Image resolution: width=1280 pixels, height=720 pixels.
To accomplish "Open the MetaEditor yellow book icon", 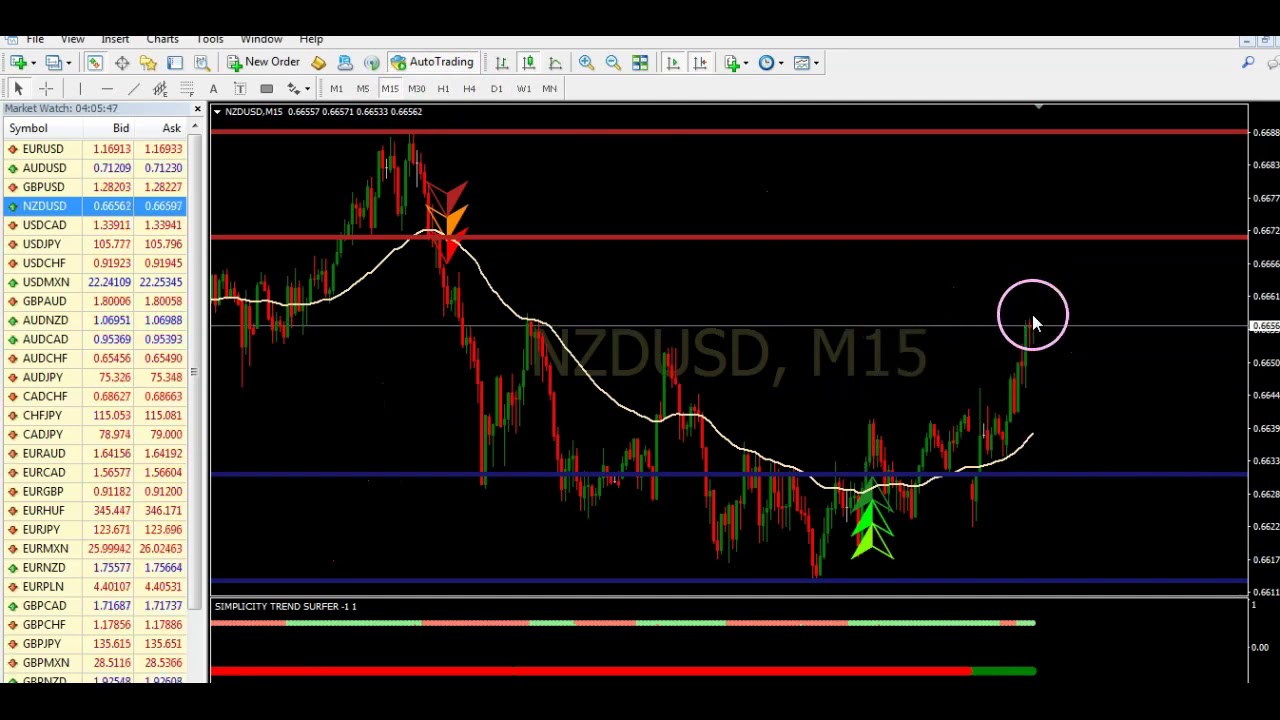I will [318, 63].
